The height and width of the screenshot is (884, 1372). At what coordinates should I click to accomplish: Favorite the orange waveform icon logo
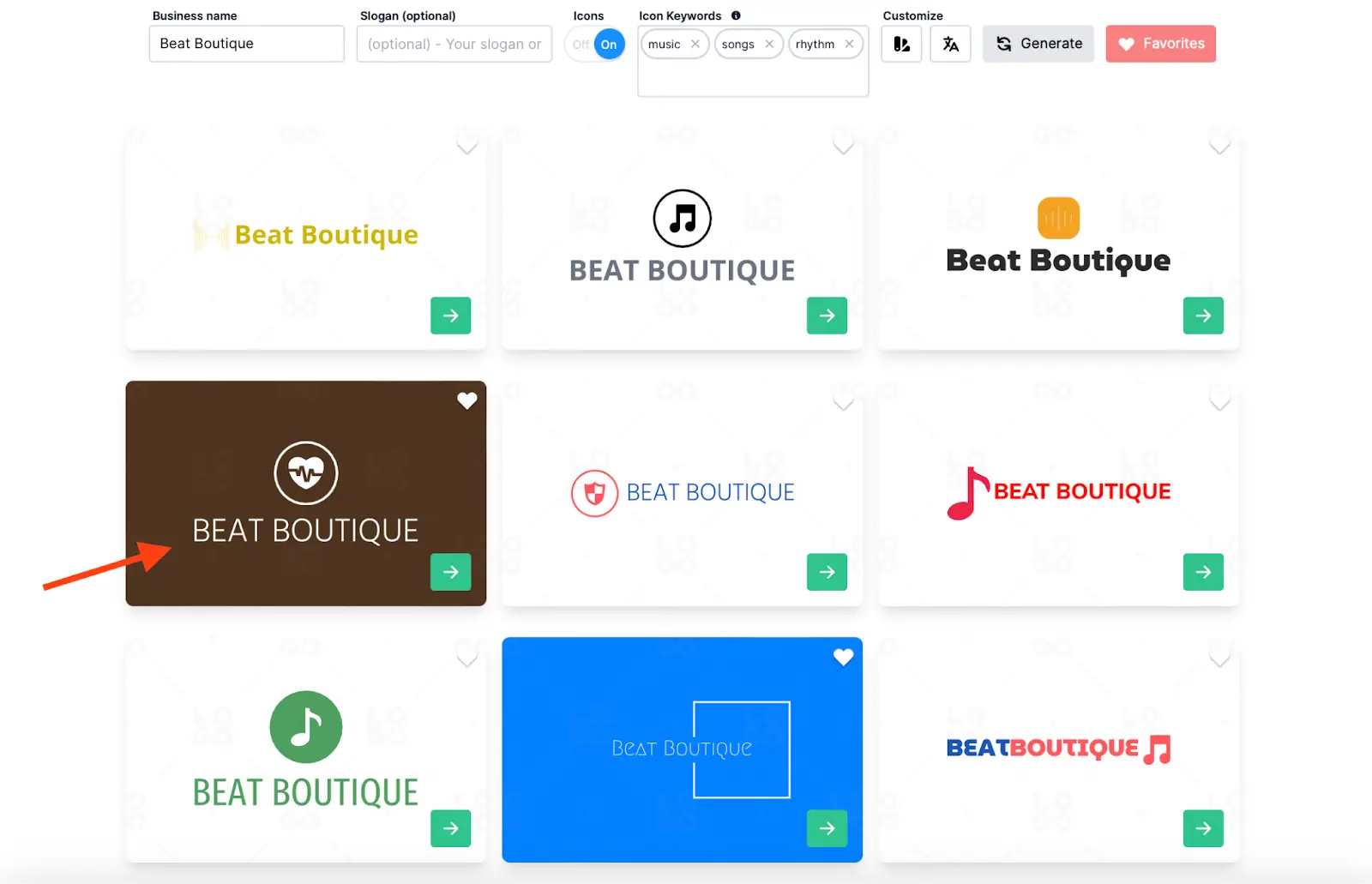[x=1220, y=145]
